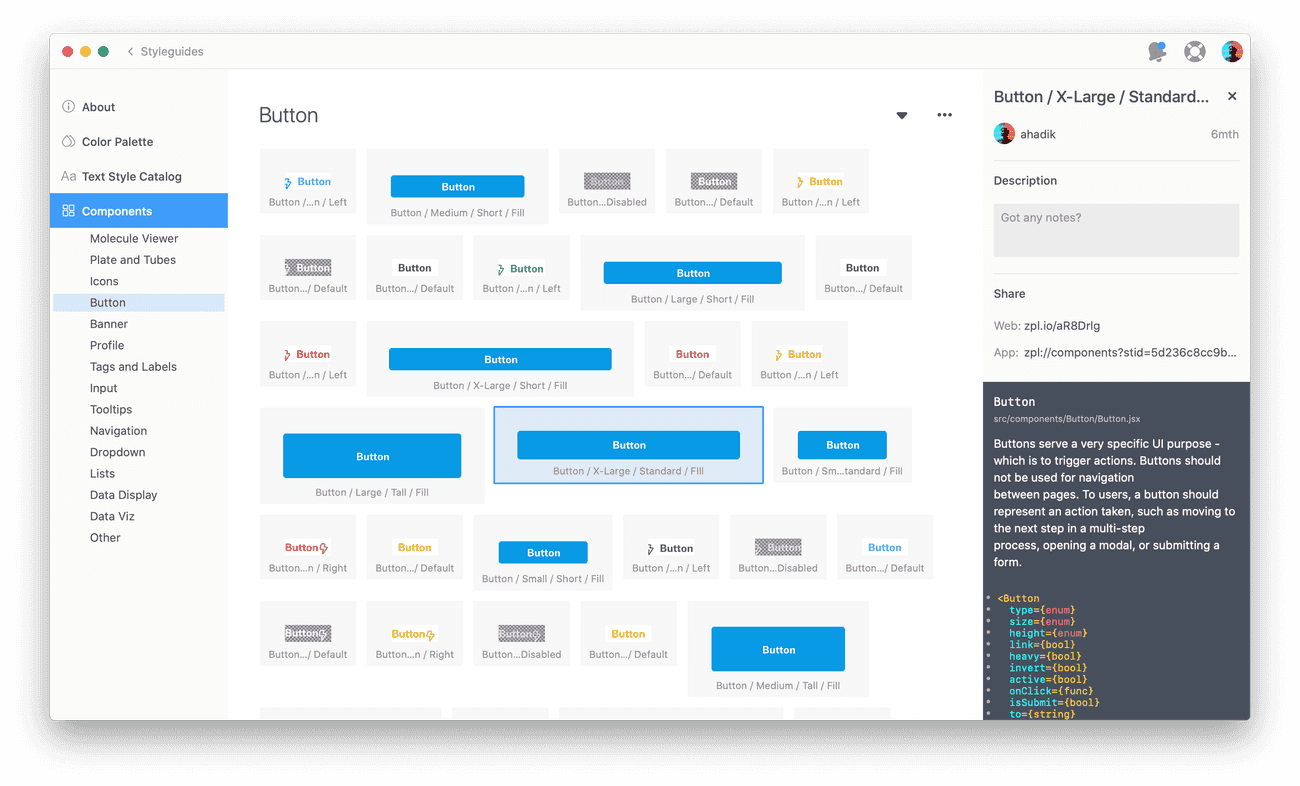Image resolution: width=1300 pixels, height=786 pixels.
Task: Click the user avatar in title bar
Action: 1232,52
